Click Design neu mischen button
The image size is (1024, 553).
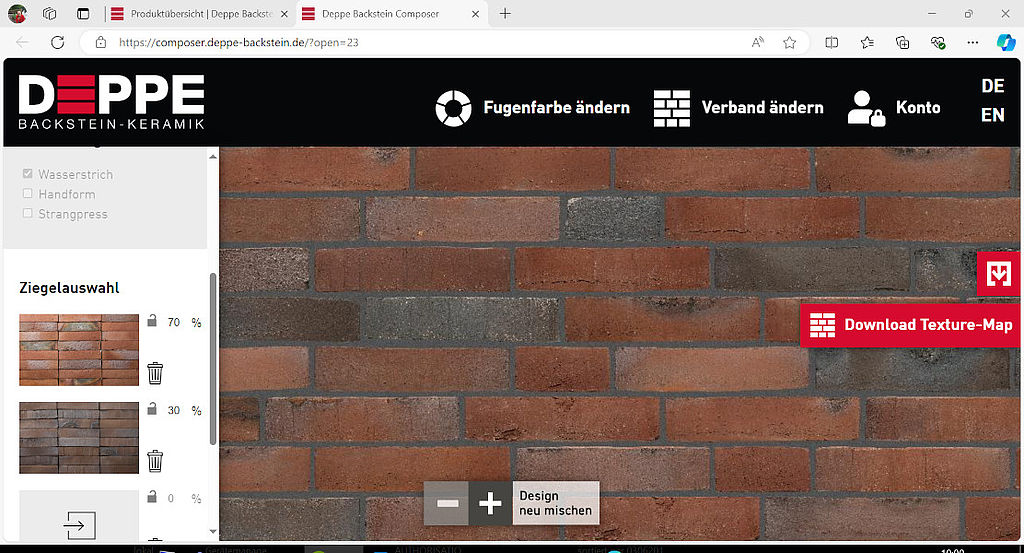tap(555, 503)
